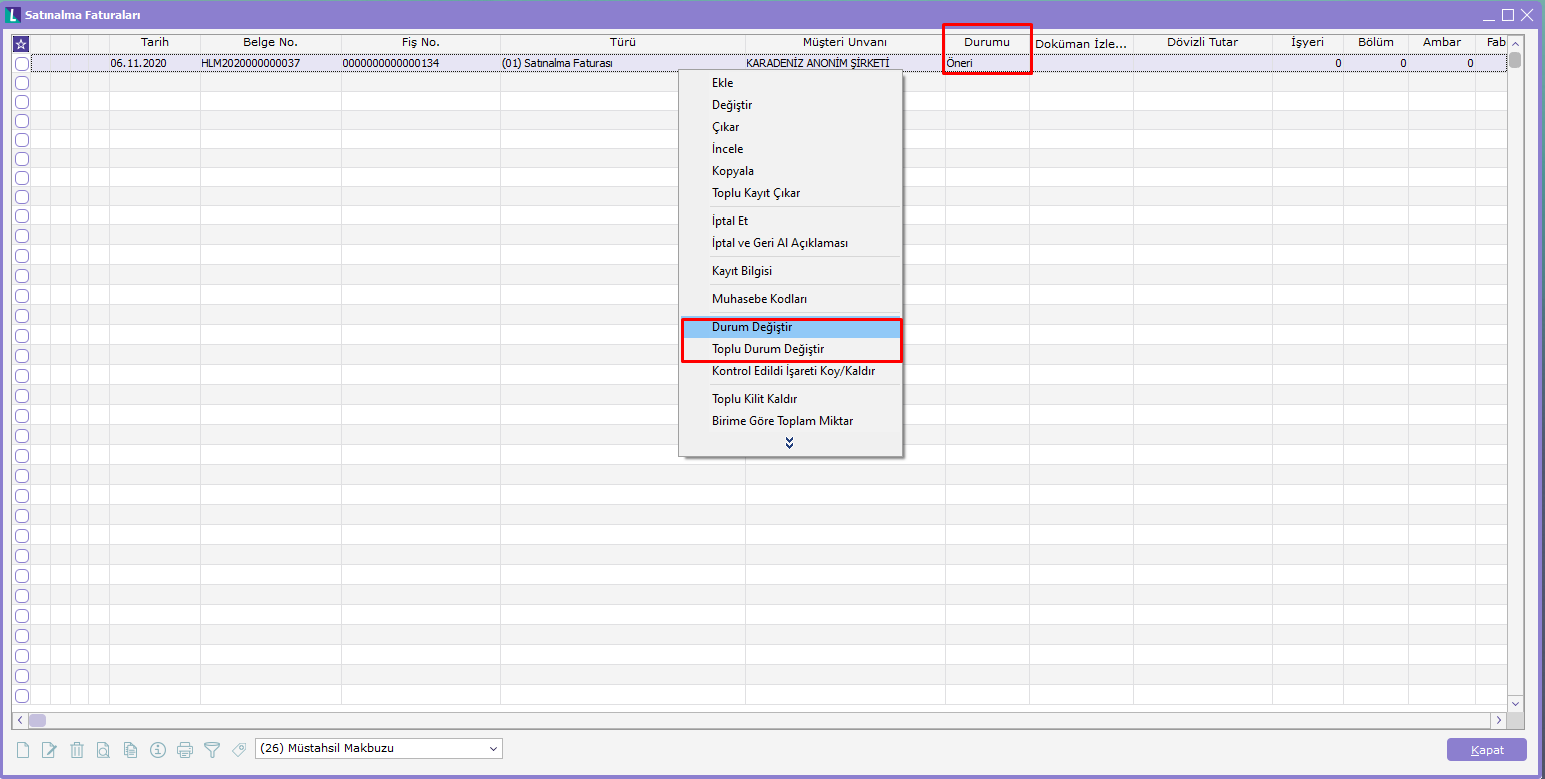
Task: Click the printer icon
Action: click(x=184, y=749)
